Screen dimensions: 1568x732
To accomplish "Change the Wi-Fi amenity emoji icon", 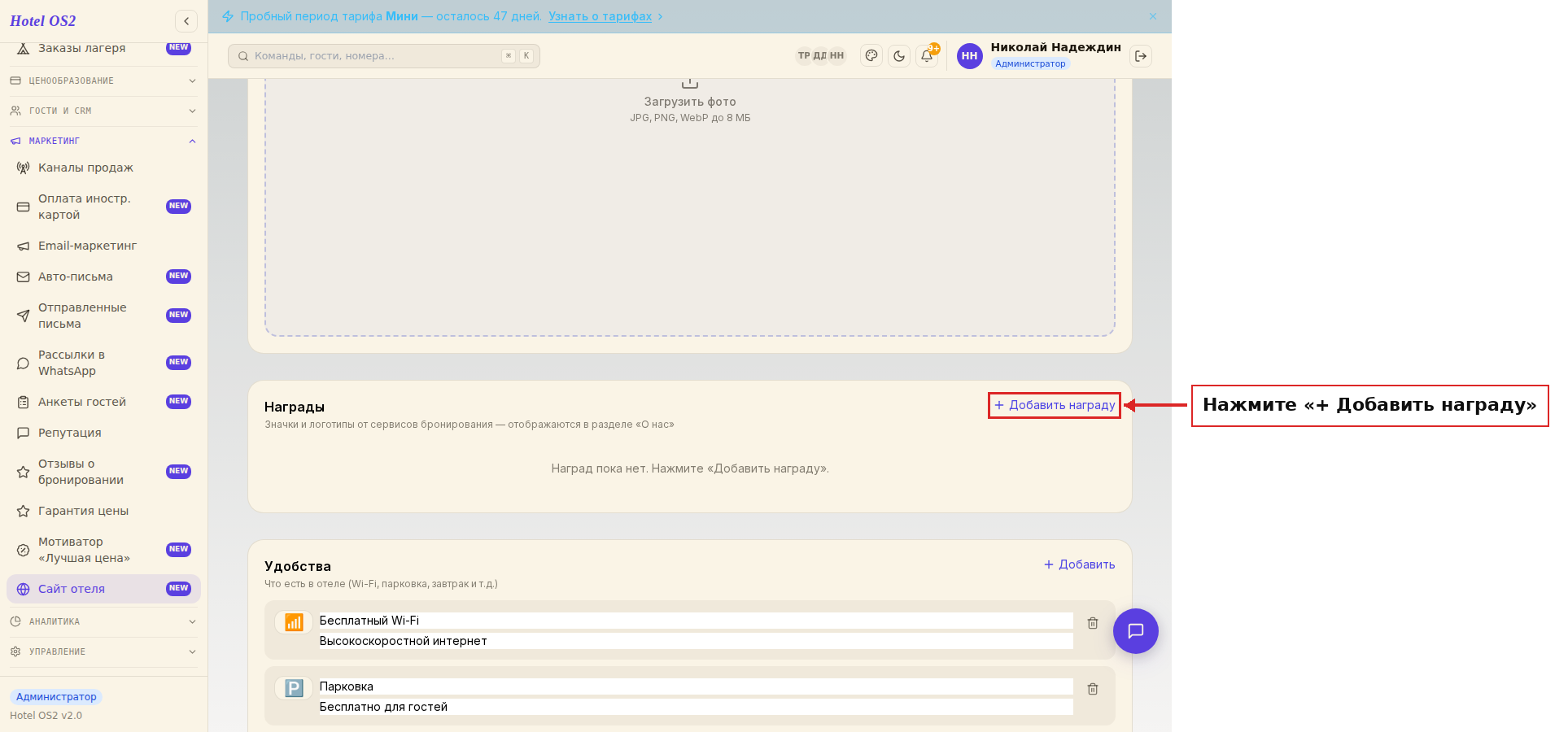I will coord(294,622).
